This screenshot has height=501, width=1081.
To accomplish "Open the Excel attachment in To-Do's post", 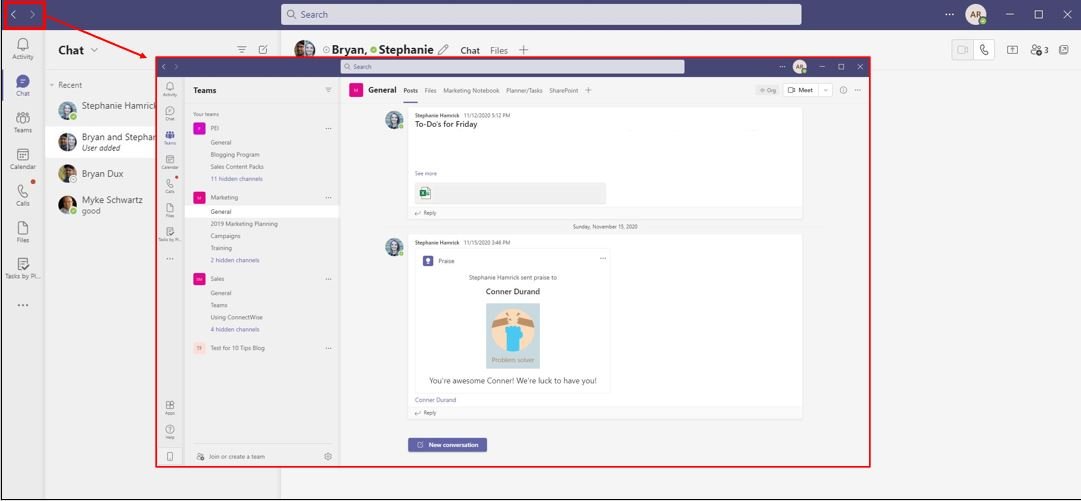I will click(x=510, y=193).
